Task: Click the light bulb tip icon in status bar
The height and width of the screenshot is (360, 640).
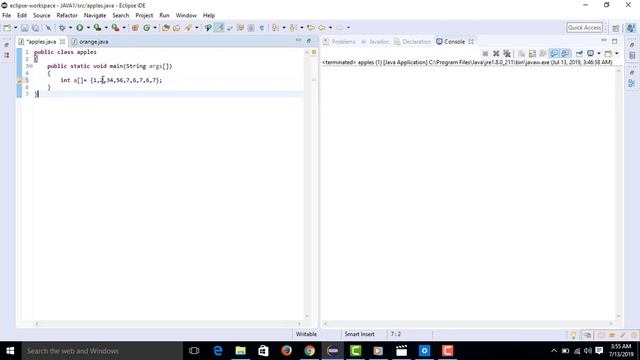Action: [x=573, y=335]
